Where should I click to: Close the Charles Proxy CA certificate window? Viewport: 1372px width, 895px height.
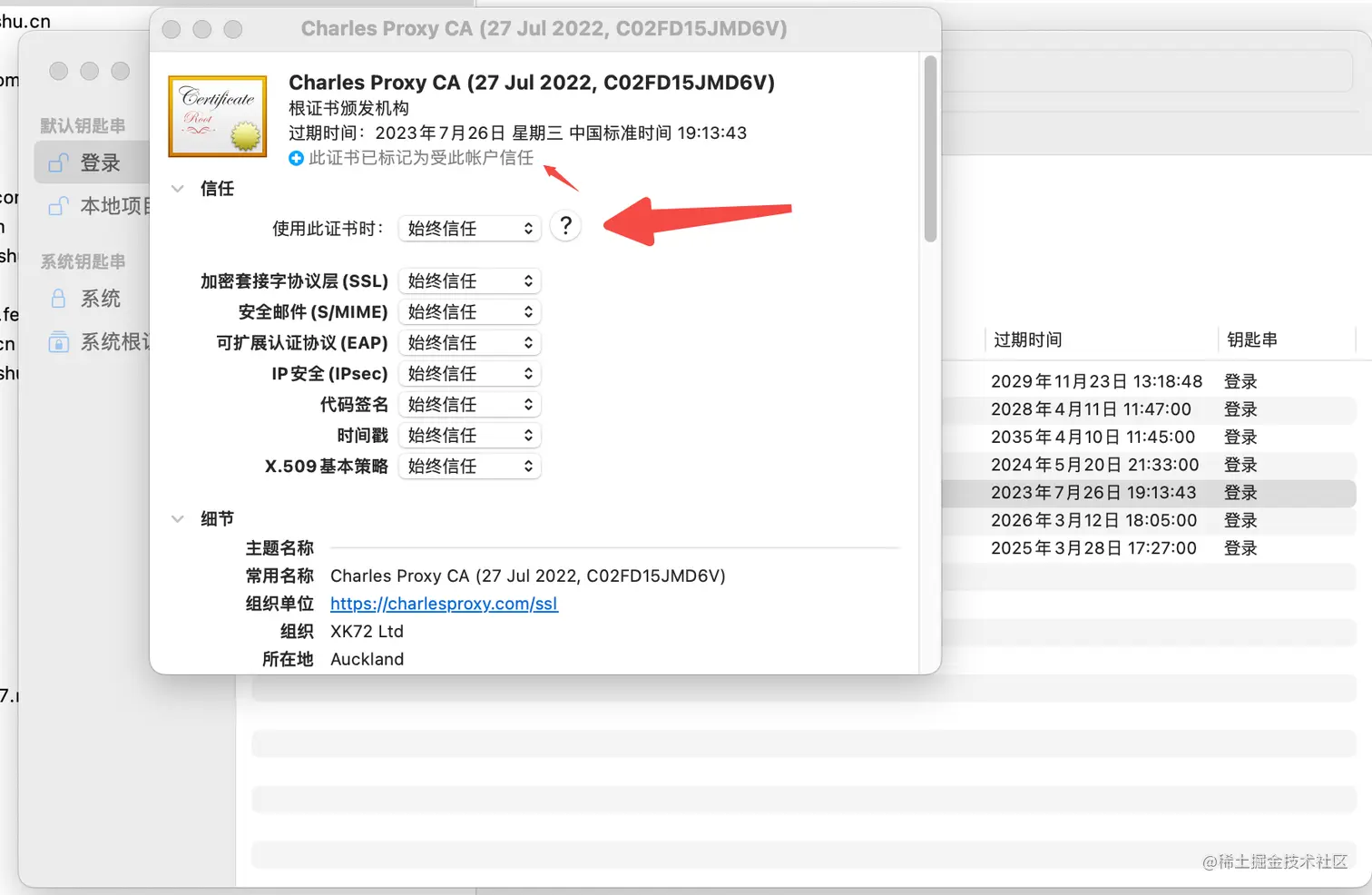point(171,29)
